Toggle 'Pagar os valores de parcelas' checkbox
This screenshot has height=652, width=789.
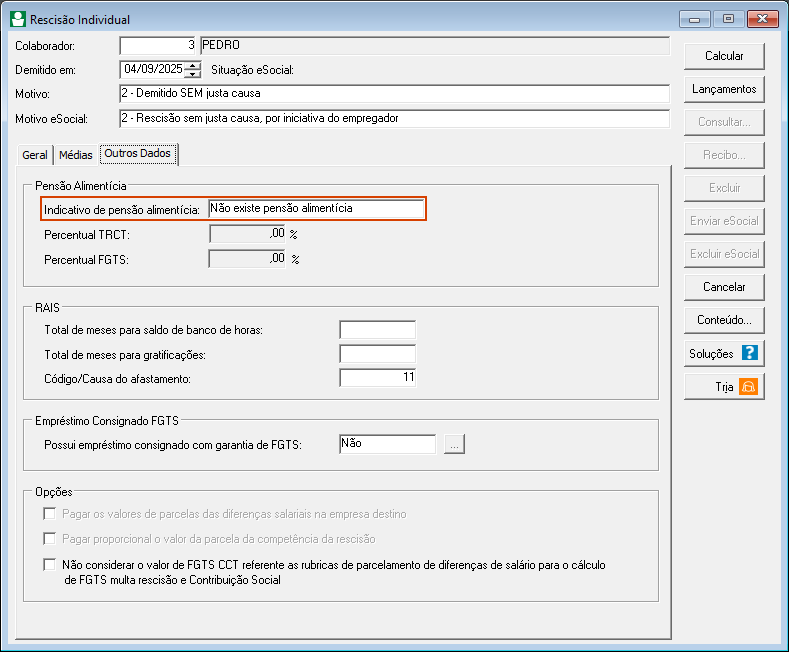click(x=50, y=514)
